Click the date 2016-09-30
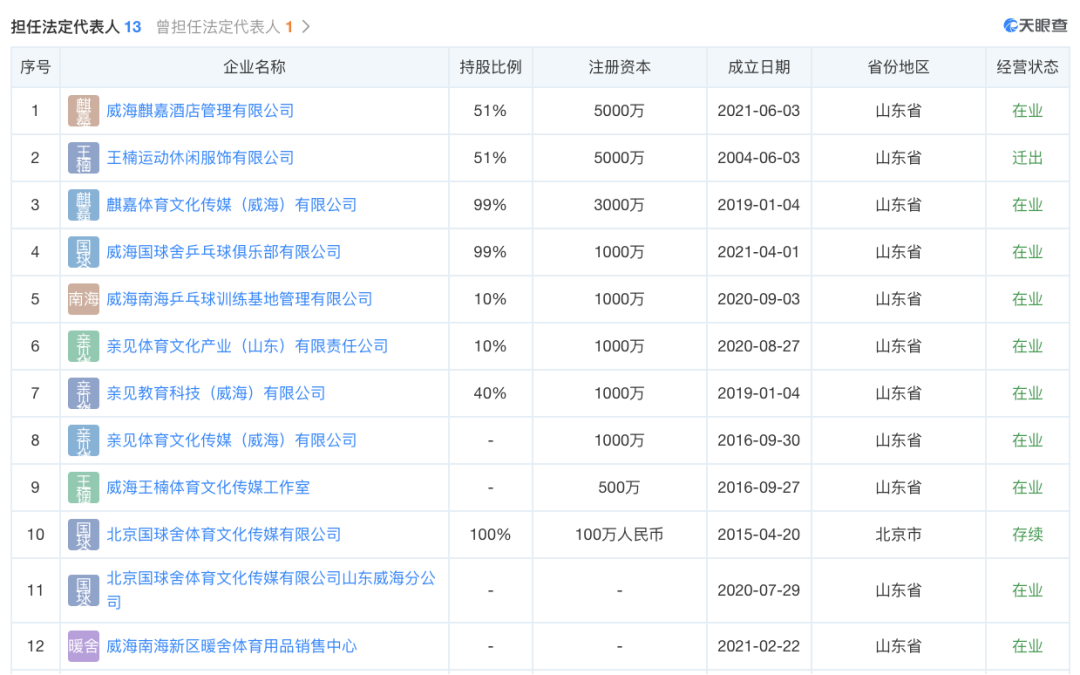Viewport: 1080px width, 675px height. point(758,441)
